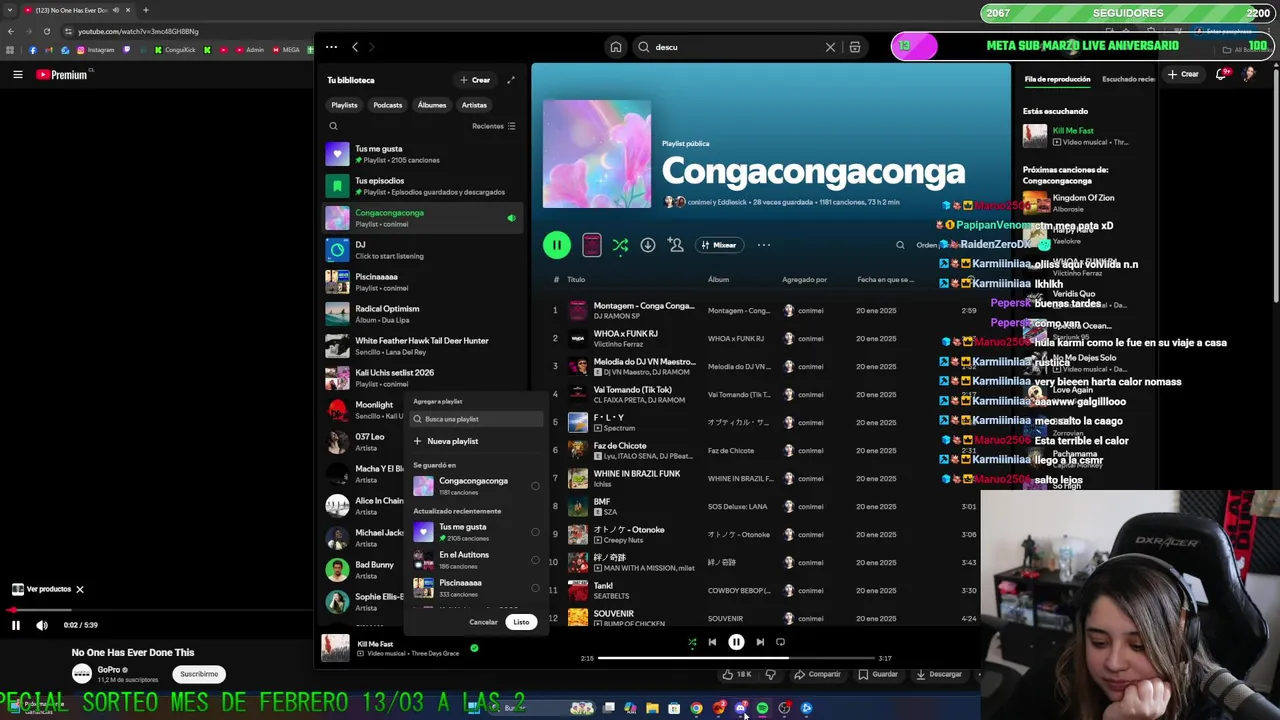The width and height of the screenshot is (1280, 720).
Task: Skip to the next track in the player bar
Action: point(760,642)
